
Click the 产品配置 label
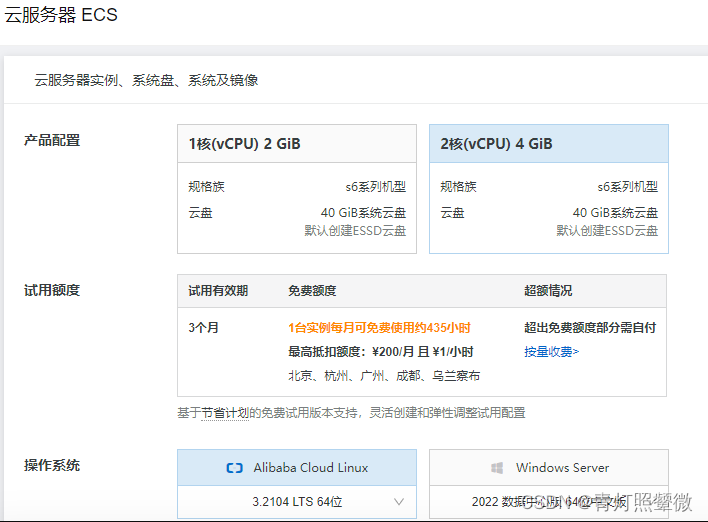click(x=52, y=140)
